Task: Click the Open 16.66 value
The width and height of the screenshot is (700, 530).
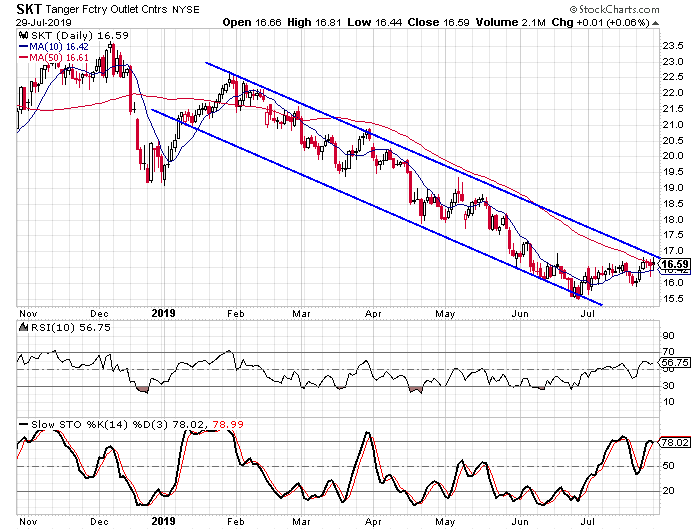Action: 252,22
